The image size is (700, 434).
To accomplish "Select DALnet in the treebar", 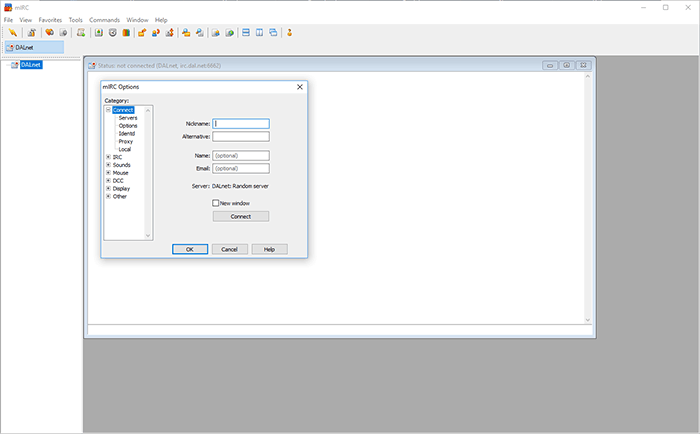I will 31,65.
